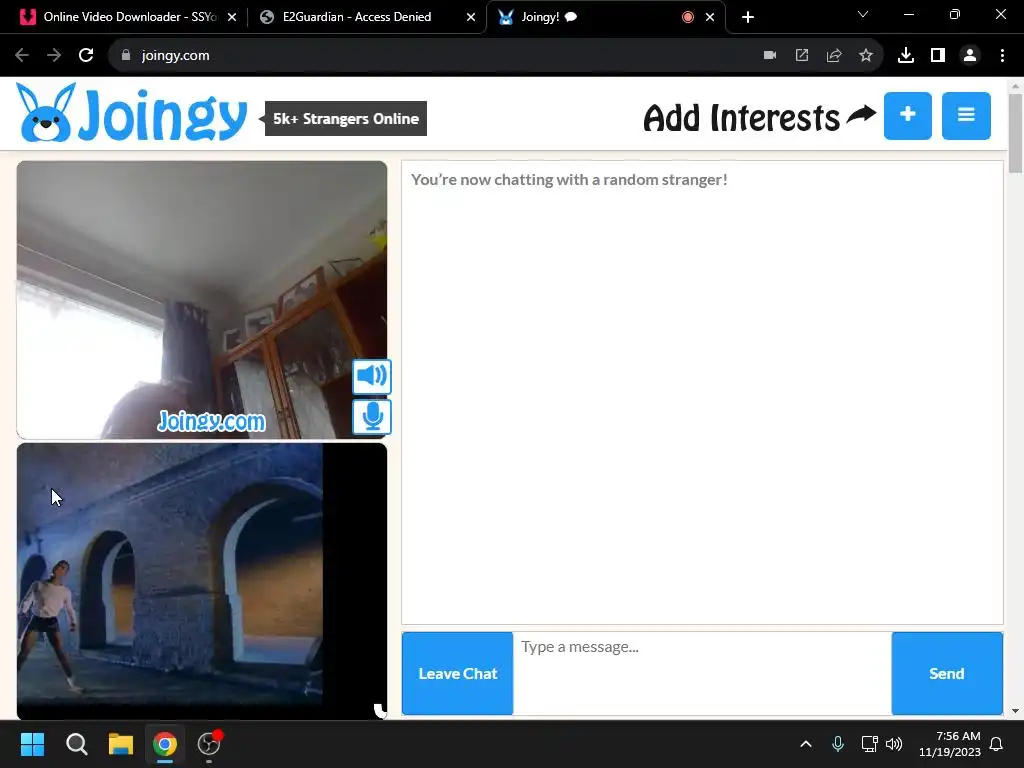The image size is (1024, 768).
Task: Click your own webcam preview video
Action: click(202, 581)
